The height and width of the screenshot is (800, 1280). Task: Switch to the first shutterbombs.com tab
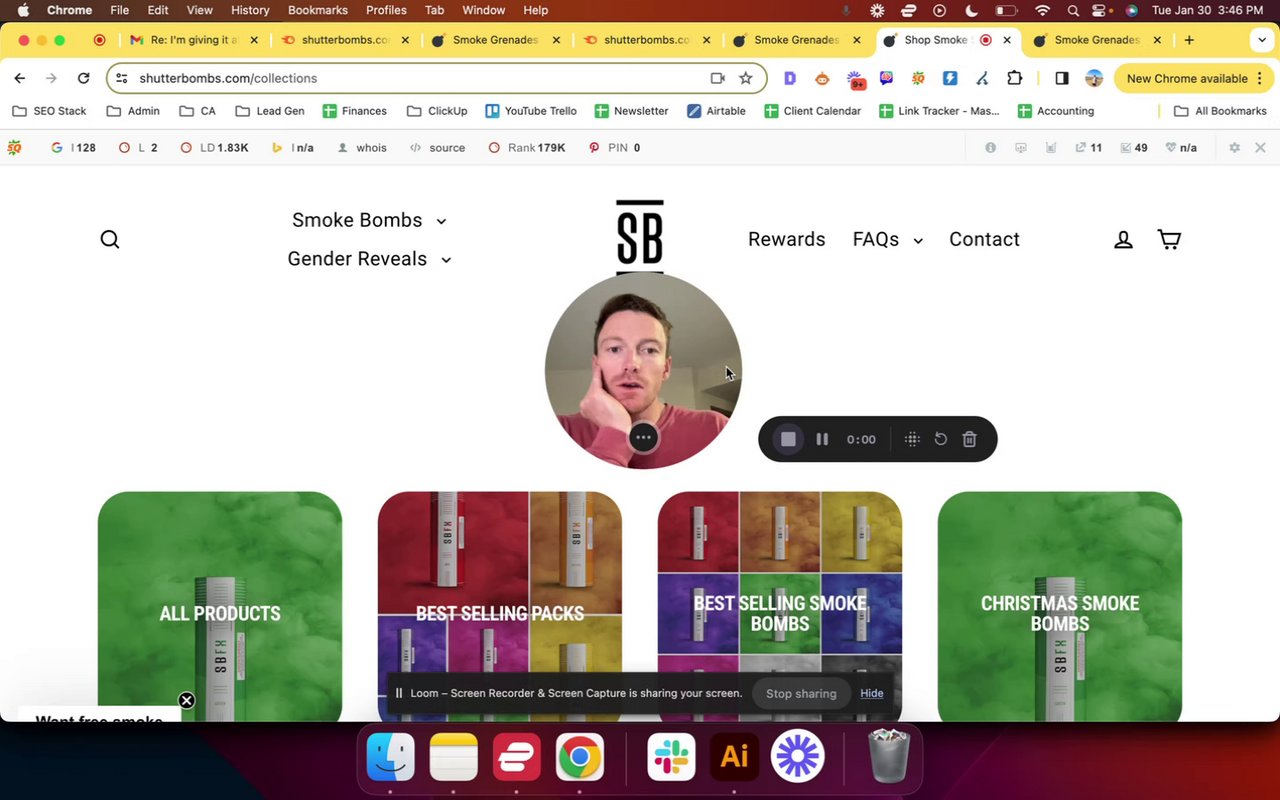click(x=345, y=40)
